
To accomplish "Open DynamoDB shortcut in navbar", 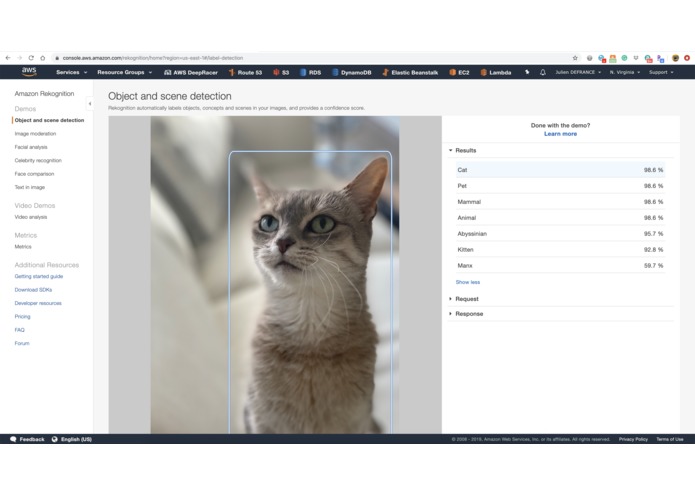I will point(351,72).
